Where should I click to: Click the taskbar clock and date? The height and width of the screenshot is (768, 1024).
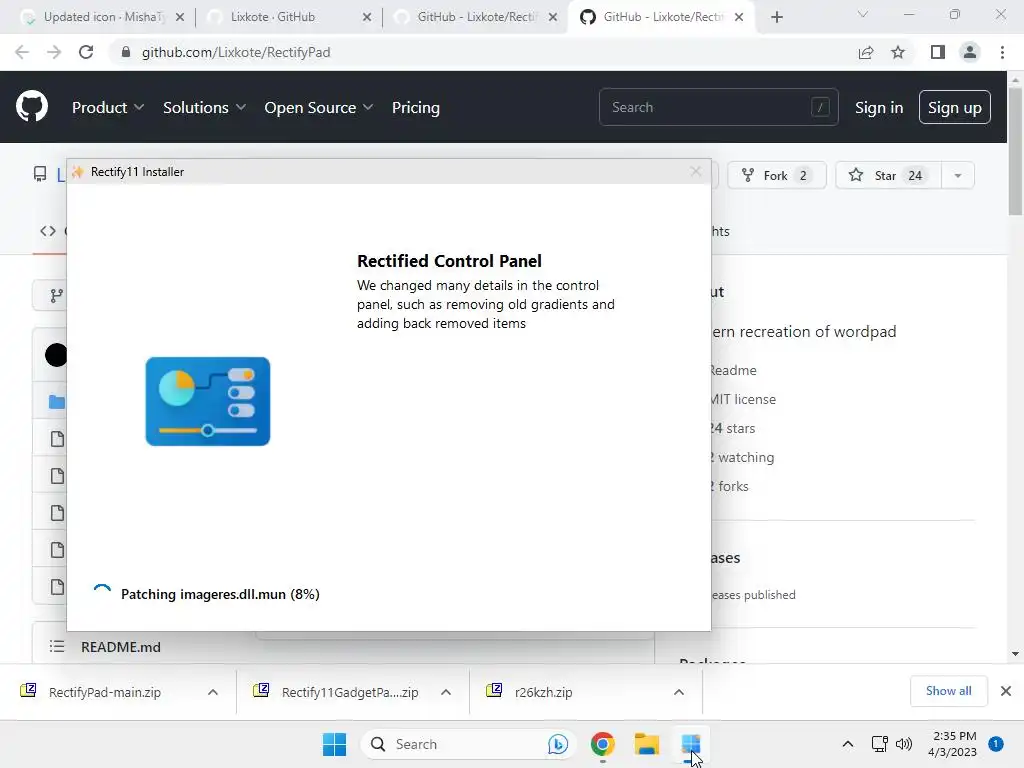pos(954,744)
